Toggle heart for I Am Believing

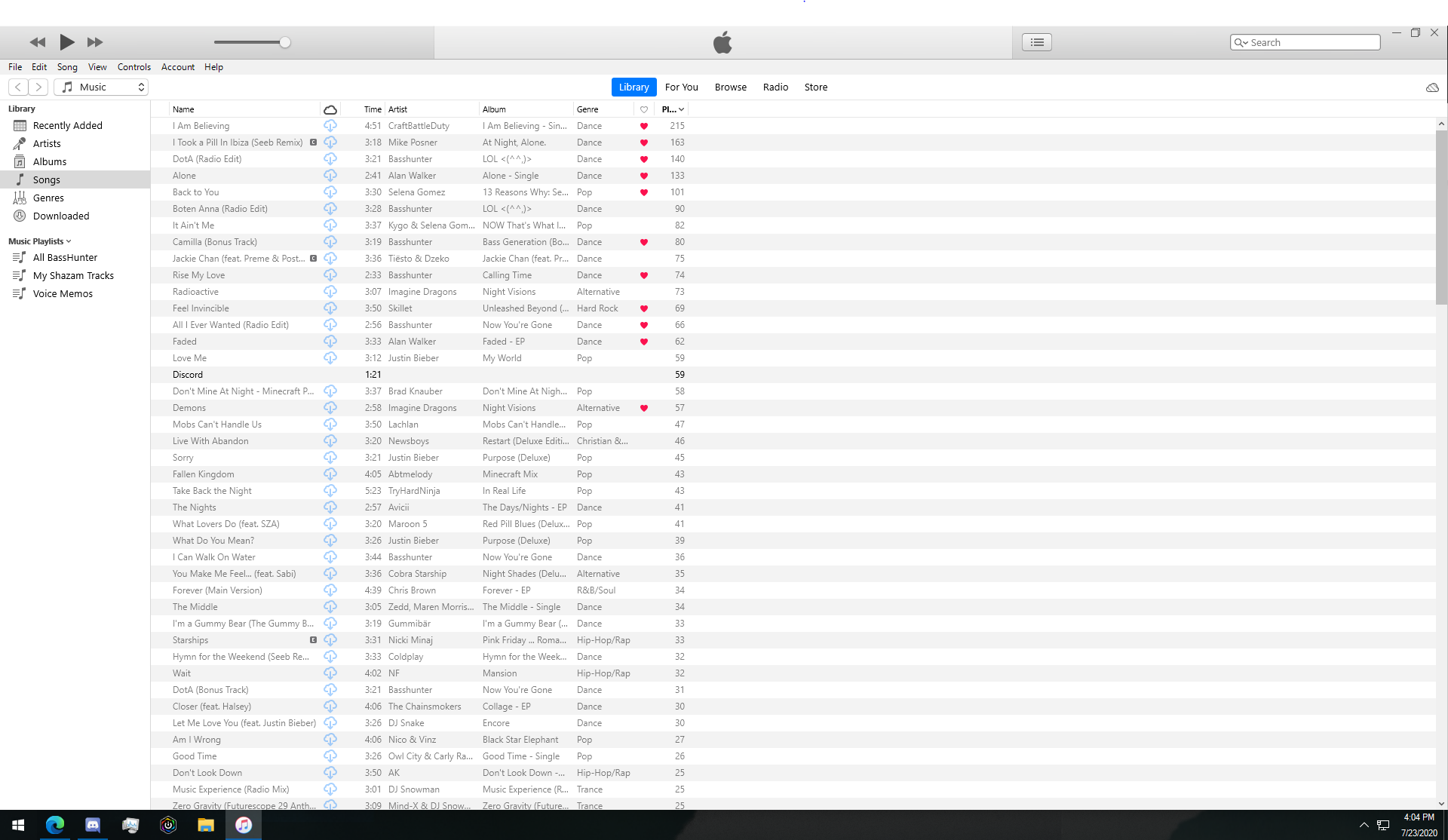(644, 126)
